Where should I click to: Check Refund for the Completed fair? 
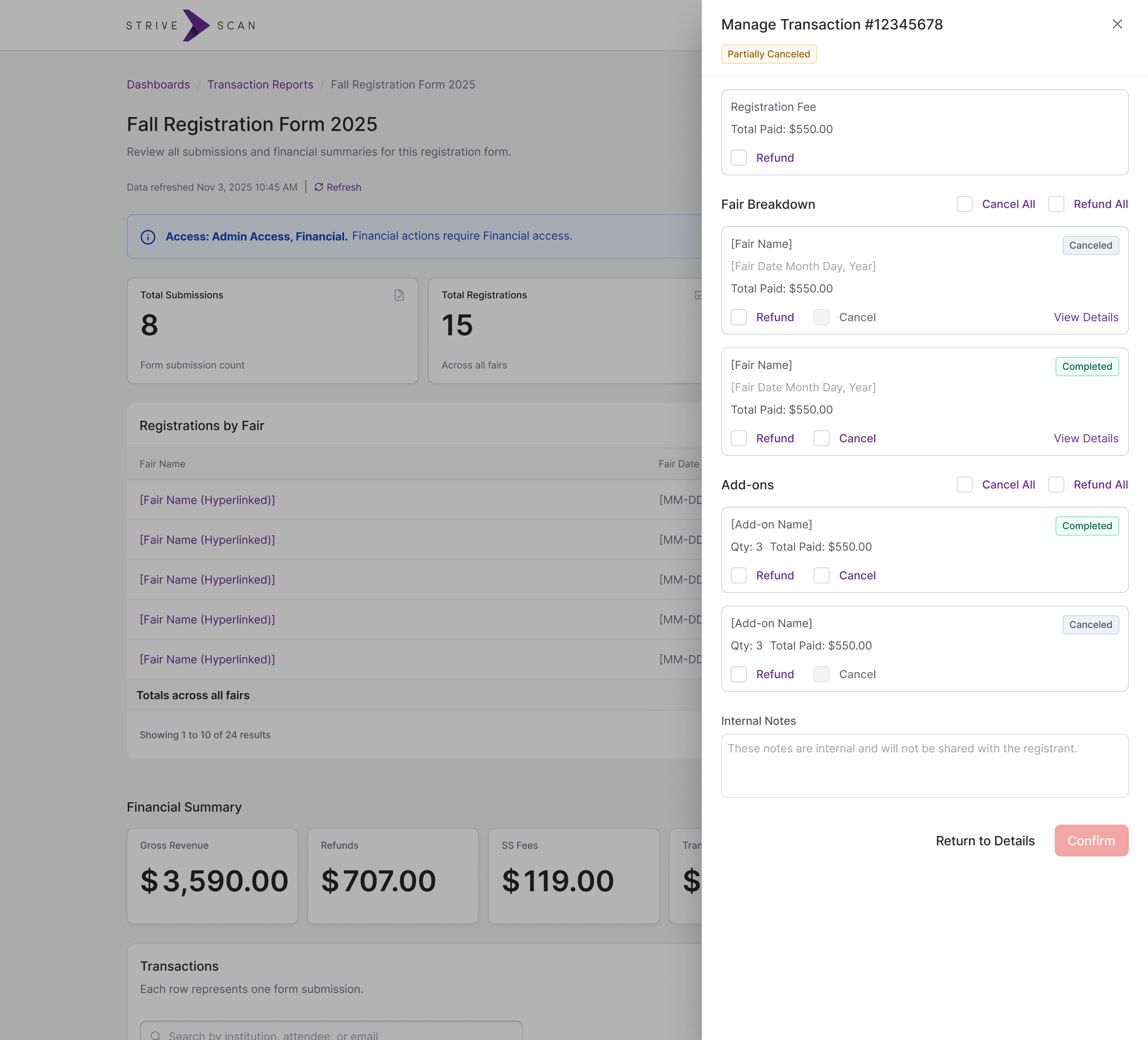tap(739, 438)
